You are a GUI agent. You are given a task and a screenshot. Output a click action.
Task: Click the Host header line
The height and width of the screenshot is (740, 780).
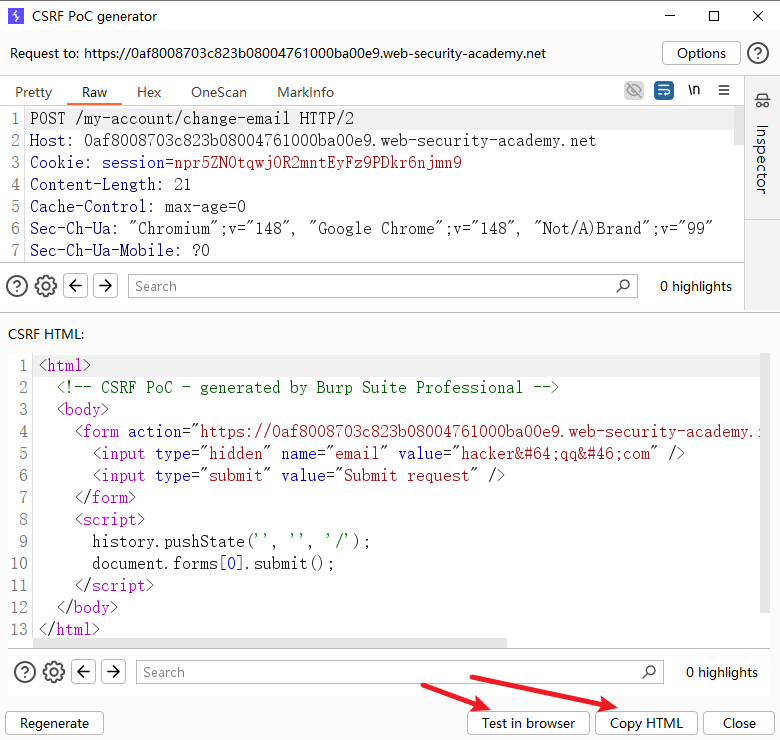pyautogui.click(x=313, y=141)
